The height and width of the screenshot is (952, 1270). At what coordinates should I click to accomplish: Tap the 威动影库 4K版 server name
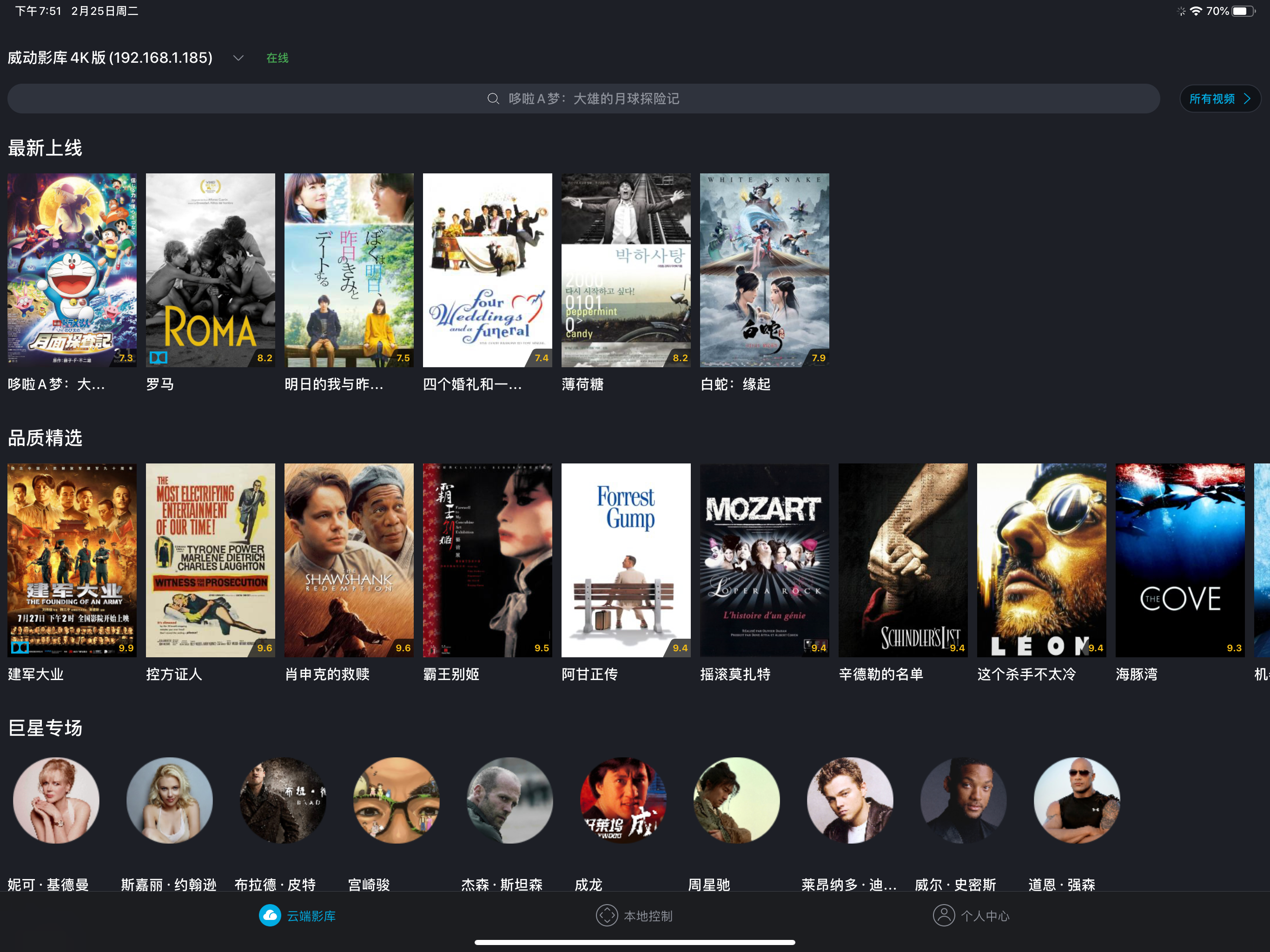pyautogui.click(x=110, y=58)
